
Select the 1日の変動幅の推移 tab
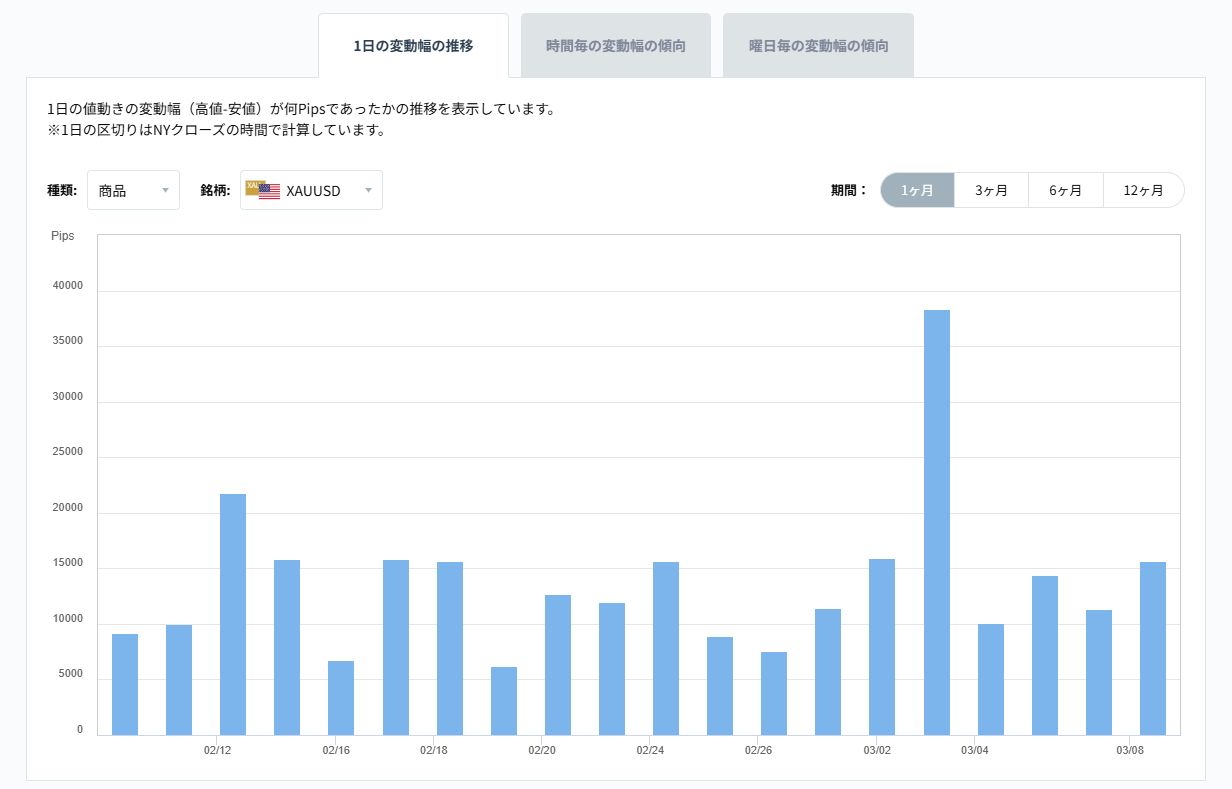coord(413,44)
